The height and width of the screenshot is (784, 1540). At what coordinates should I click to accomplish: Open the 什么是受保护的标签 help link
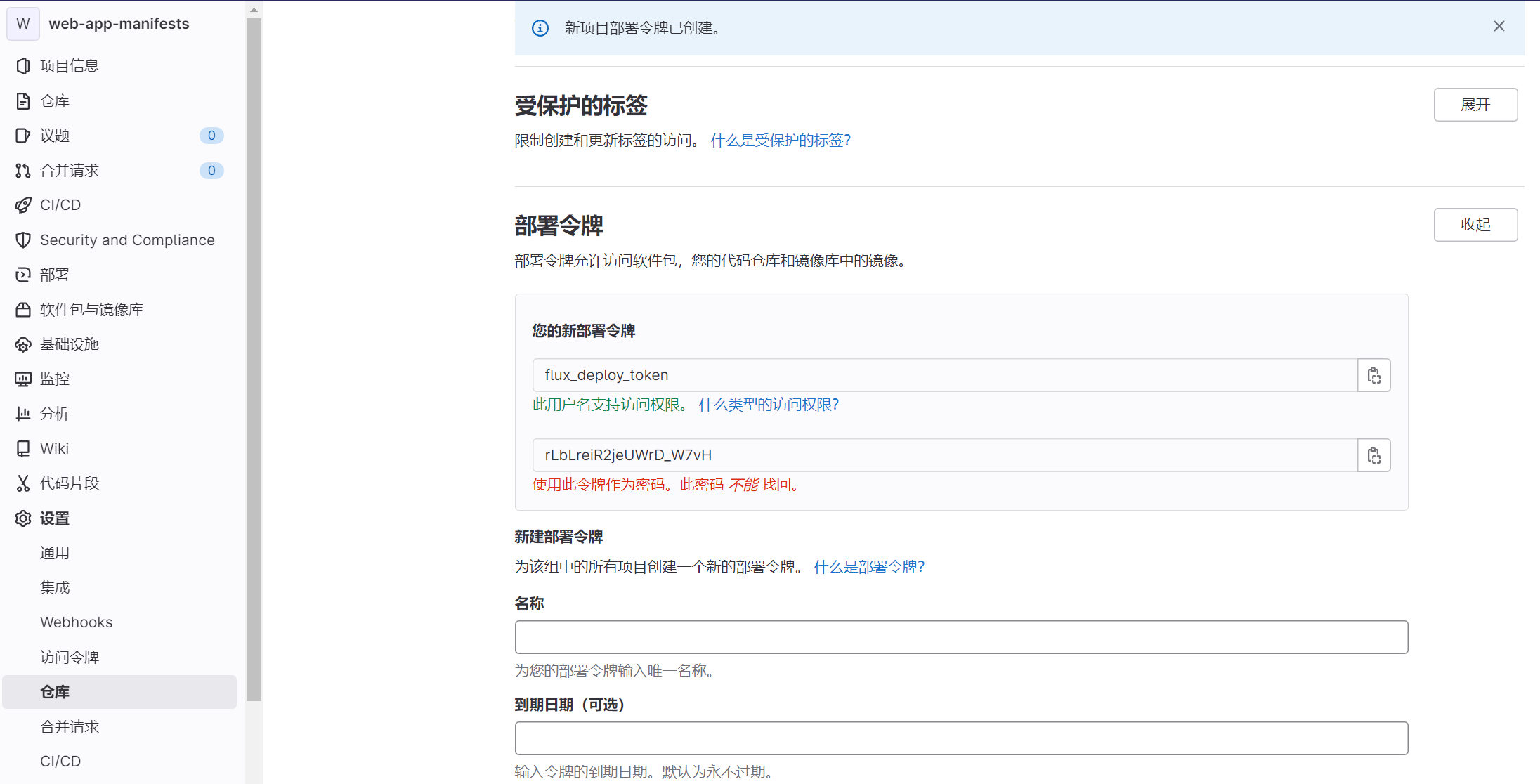(780, 141)
